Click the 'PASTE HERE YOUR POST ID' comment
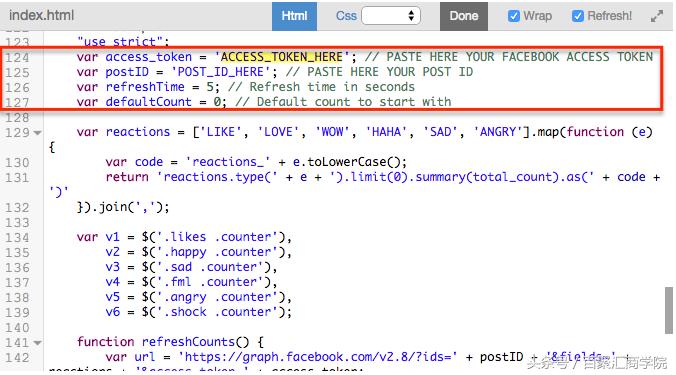Screen dimensions: 676x375 (379, 72)
